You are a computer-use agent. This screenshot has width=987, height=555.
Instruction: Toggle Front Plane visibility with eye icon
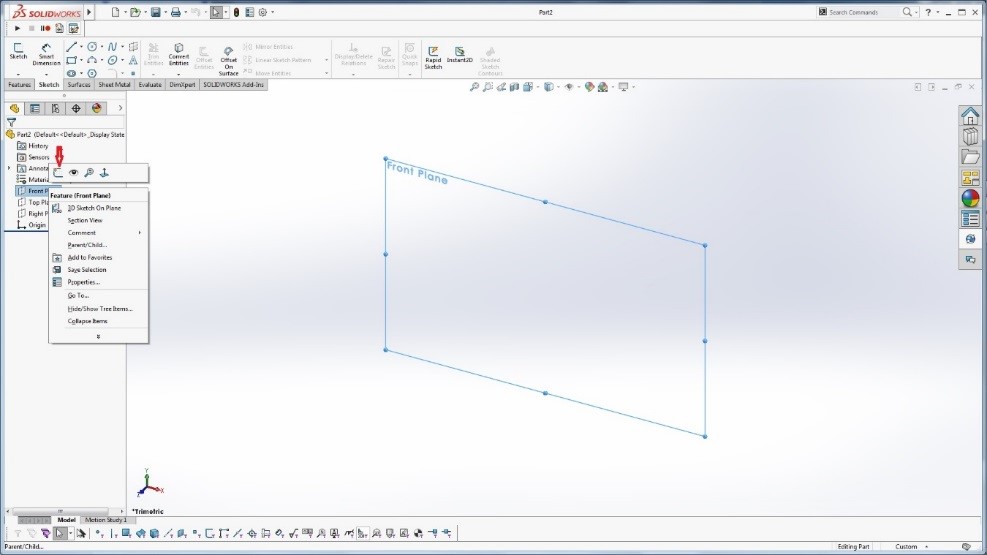point(73,173)
